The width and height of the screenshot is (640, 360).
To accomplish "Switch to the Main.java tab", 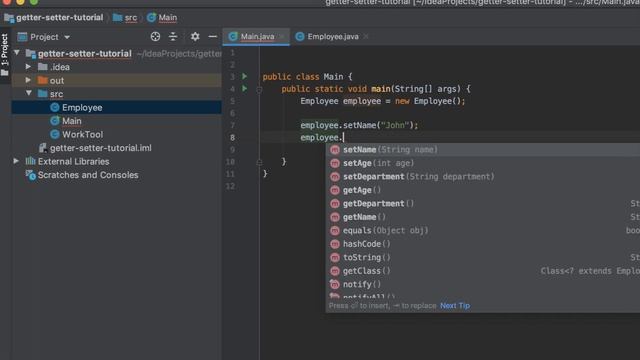I will 257,37.
